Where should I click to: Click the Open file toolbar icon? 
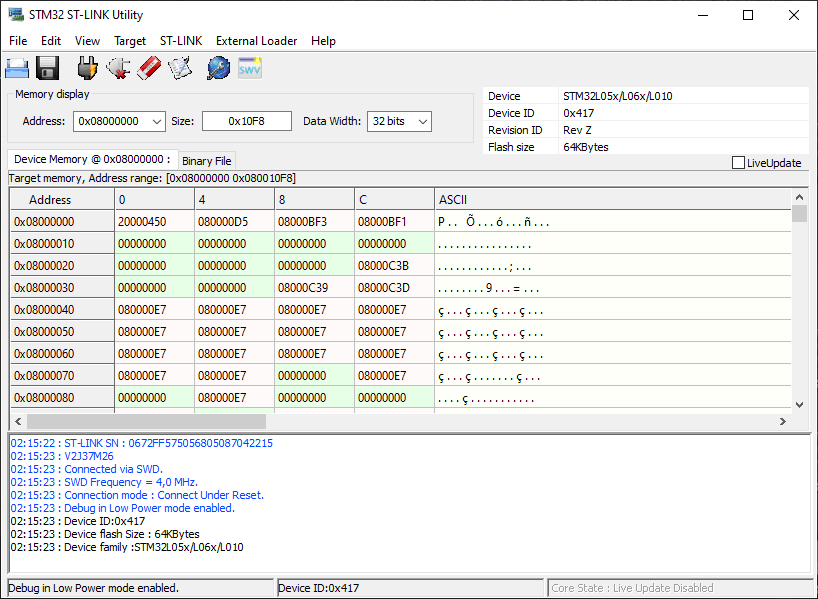click(17, 68)
